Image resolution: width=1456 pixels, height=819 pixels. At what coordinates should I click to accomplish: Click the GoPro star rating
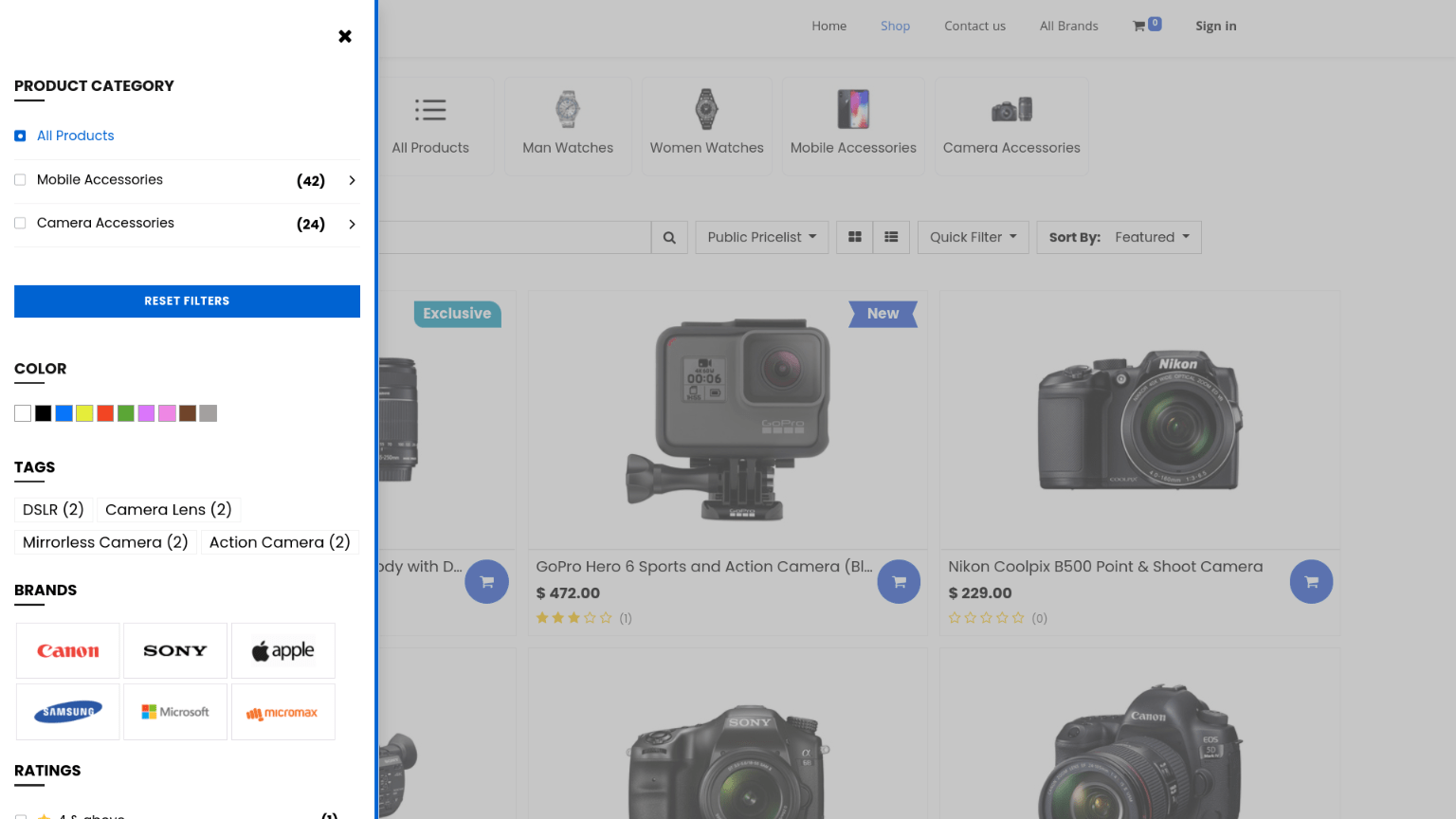click(x=574, y=618)
